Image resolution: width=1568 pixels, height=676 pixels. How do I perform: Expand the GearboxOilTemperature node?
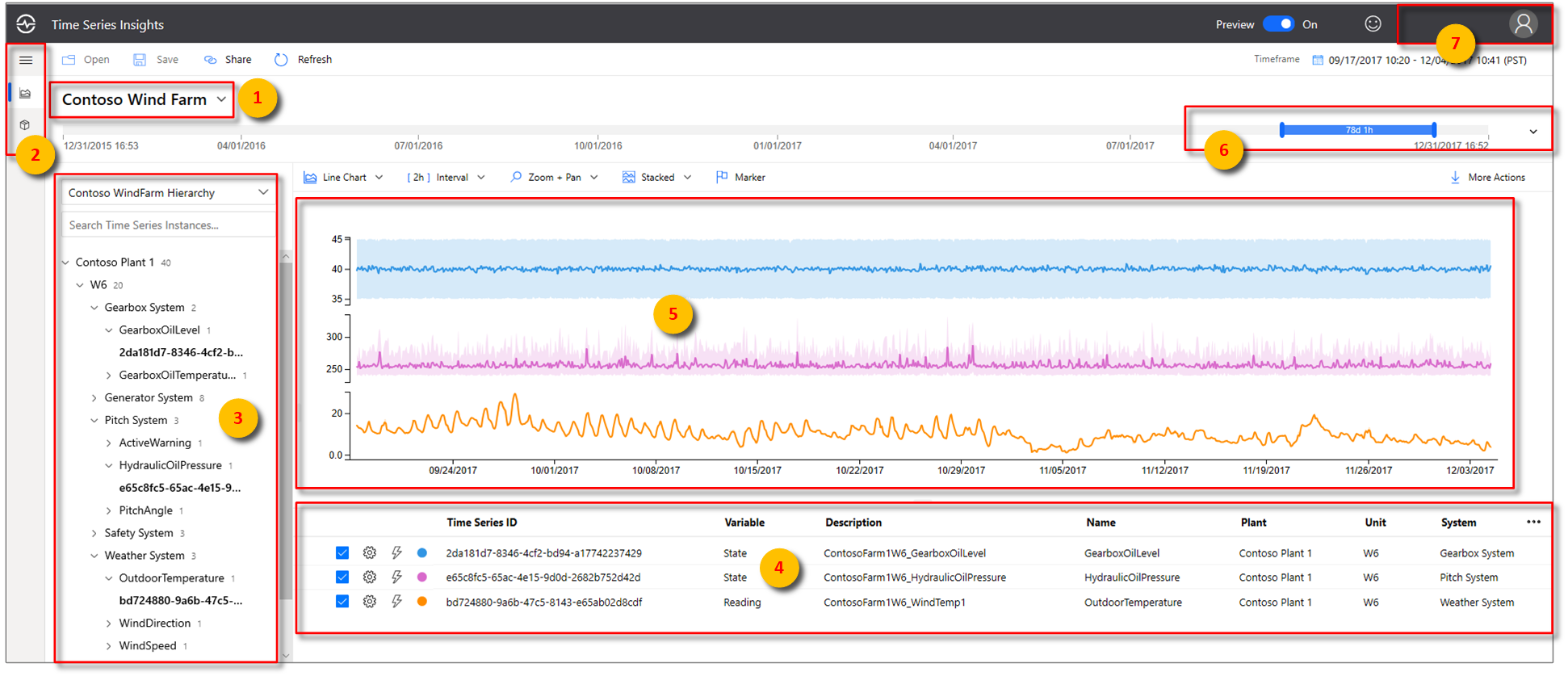(x=109, y=376)
